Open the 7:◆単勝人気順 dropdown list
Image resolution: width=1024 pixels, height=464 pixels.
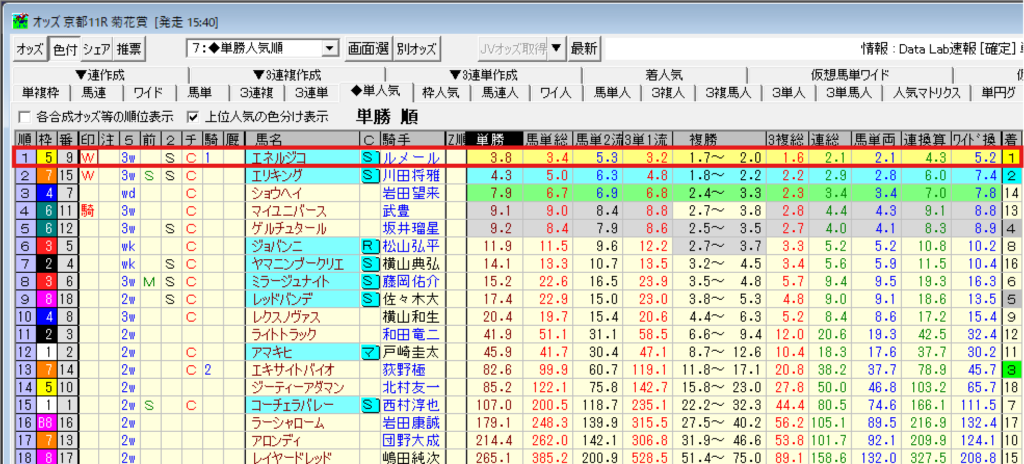coord(328,48)
